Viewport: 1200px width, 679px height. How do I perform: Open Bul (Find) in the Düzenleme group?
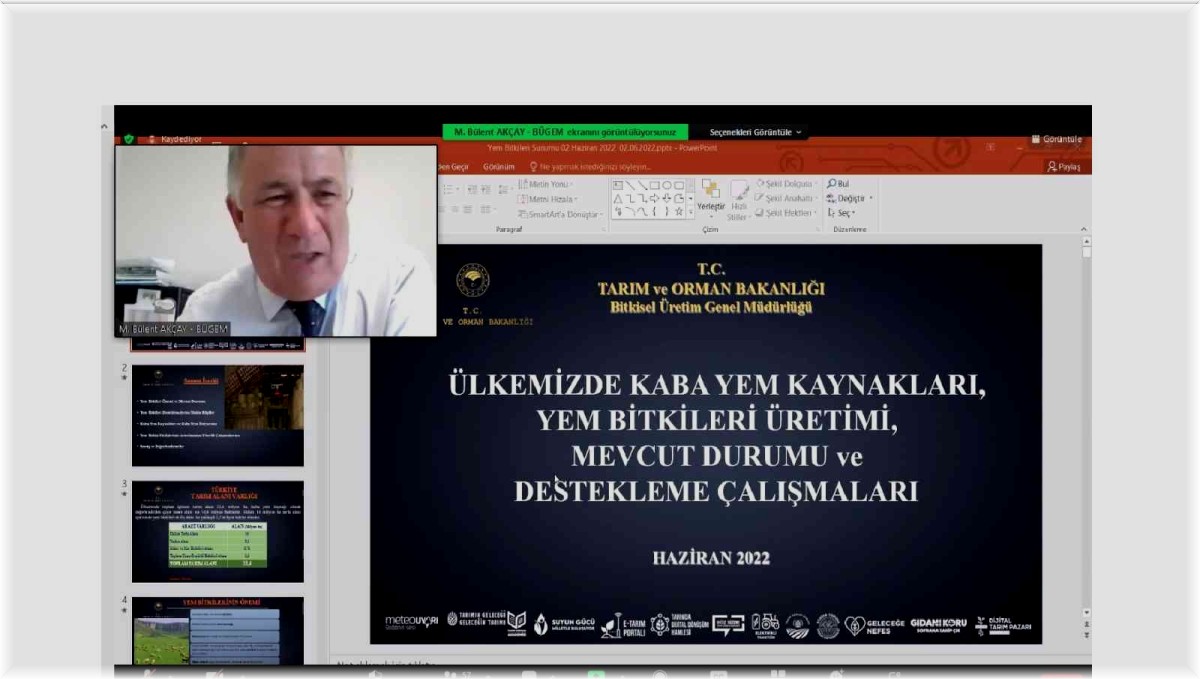(838, 184)
